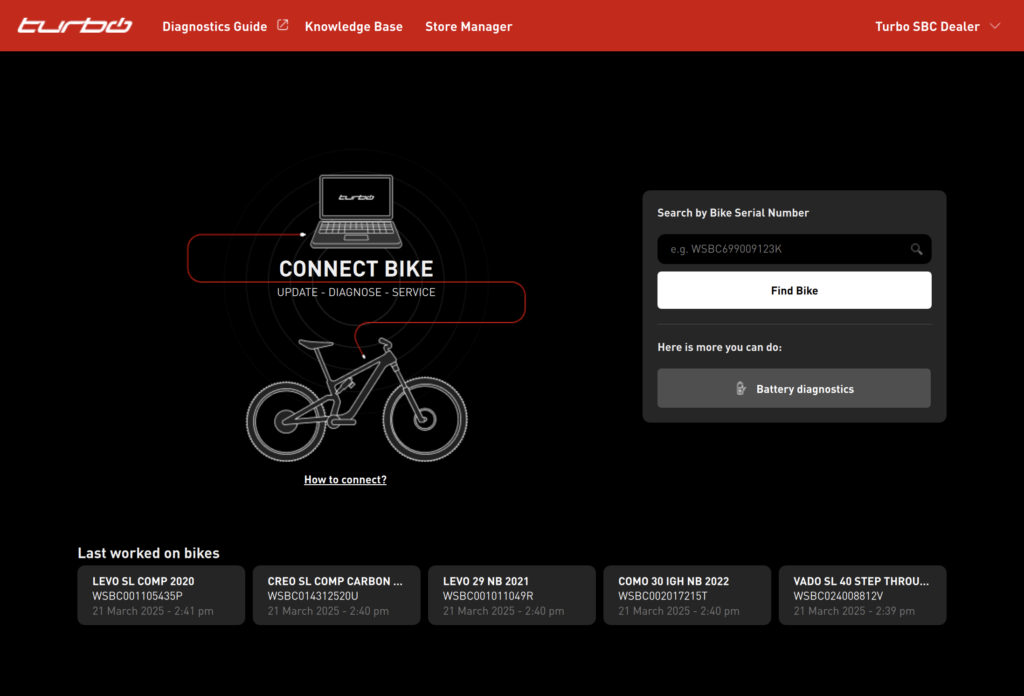Choose the COMO 30 IGH NB 2022 card

687,595
